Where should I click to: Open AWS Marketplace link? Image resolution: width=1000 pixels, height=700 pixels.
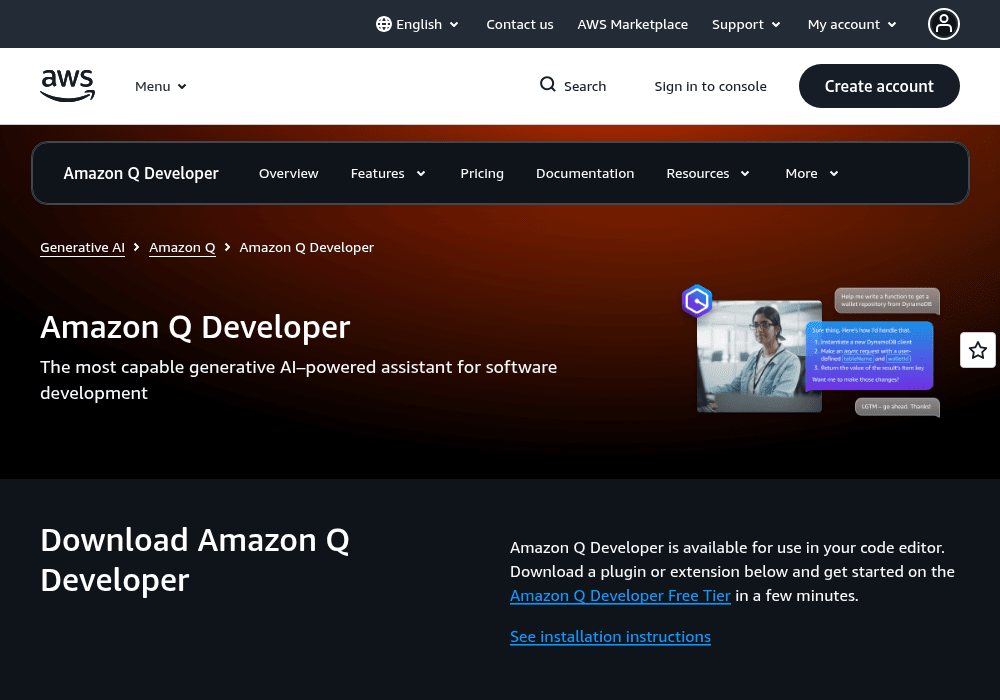click(633, 24)
